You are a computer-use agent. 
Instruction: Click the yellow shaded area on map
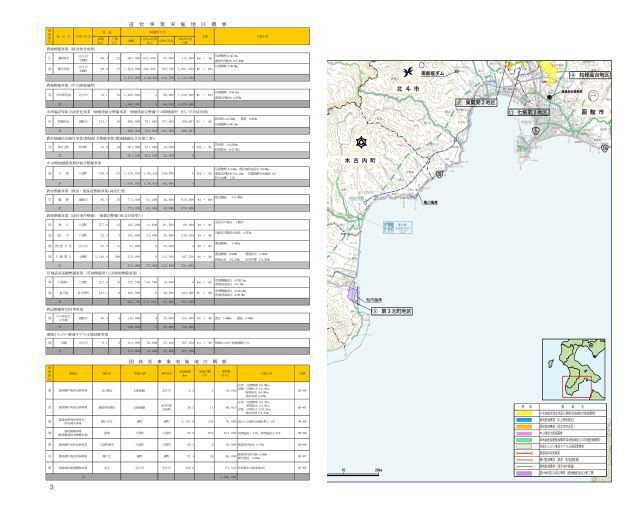click(549, 72)
